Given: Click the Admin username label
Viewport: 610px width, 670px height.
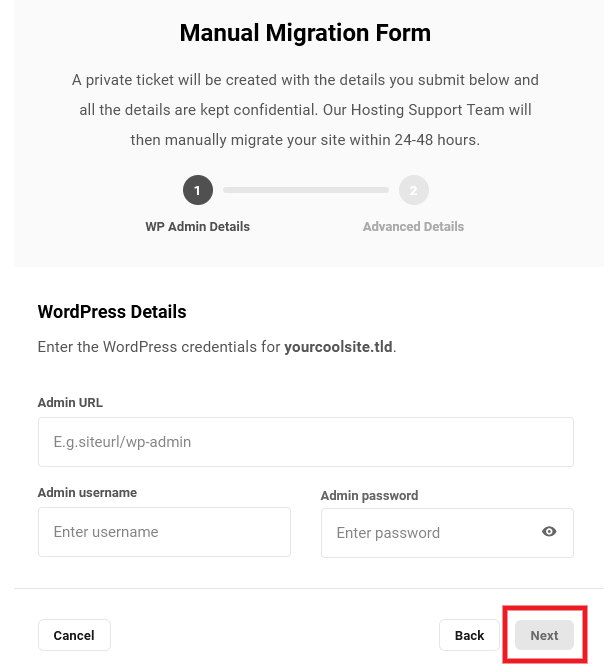Looking at the screenshot, I should (87, 493).
